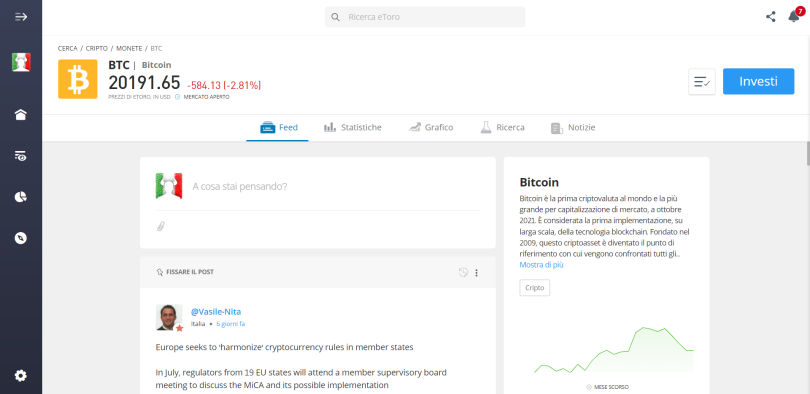The height and width of the screenshot is (394, 810).
Task: Expand description with Mostra di più
Action: [x=541, y=265]
